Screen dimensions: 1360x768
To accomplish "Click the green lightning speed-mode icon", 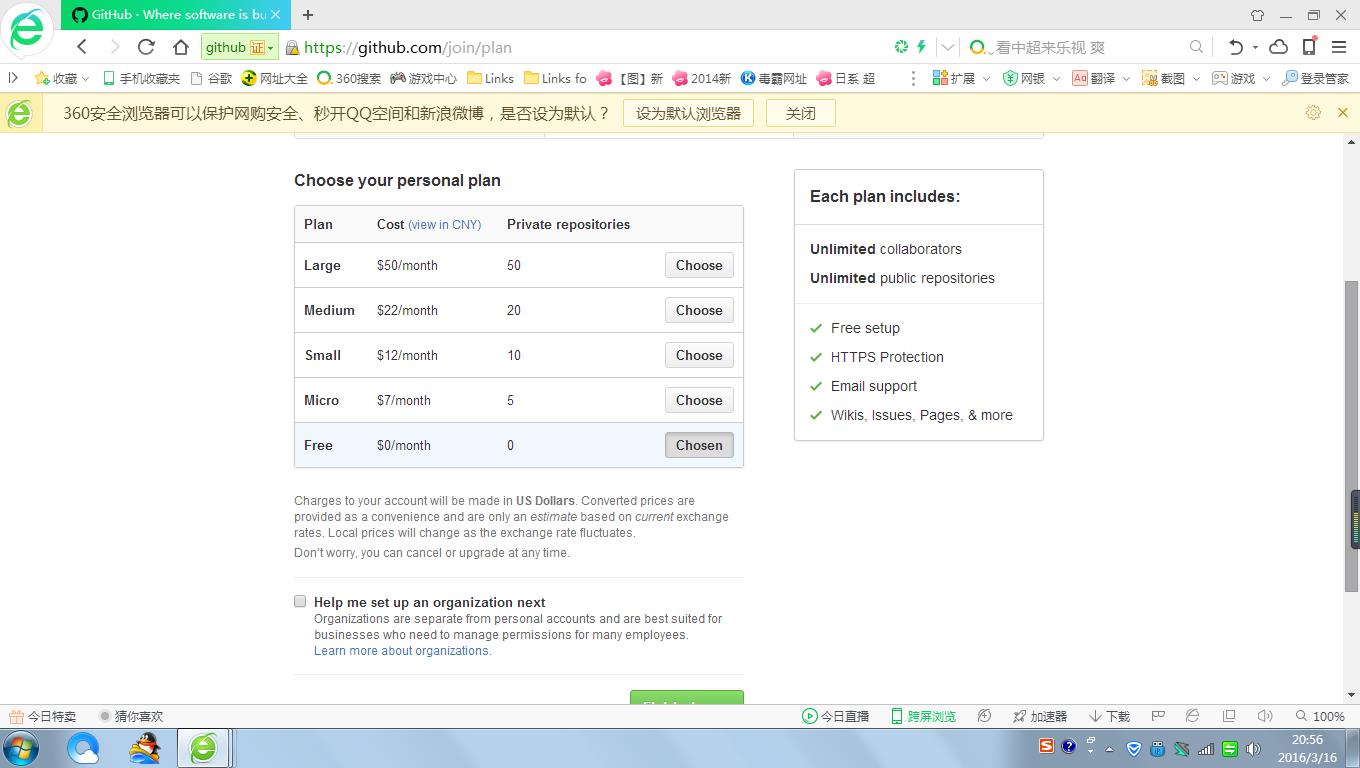I will tap(921, 47).
